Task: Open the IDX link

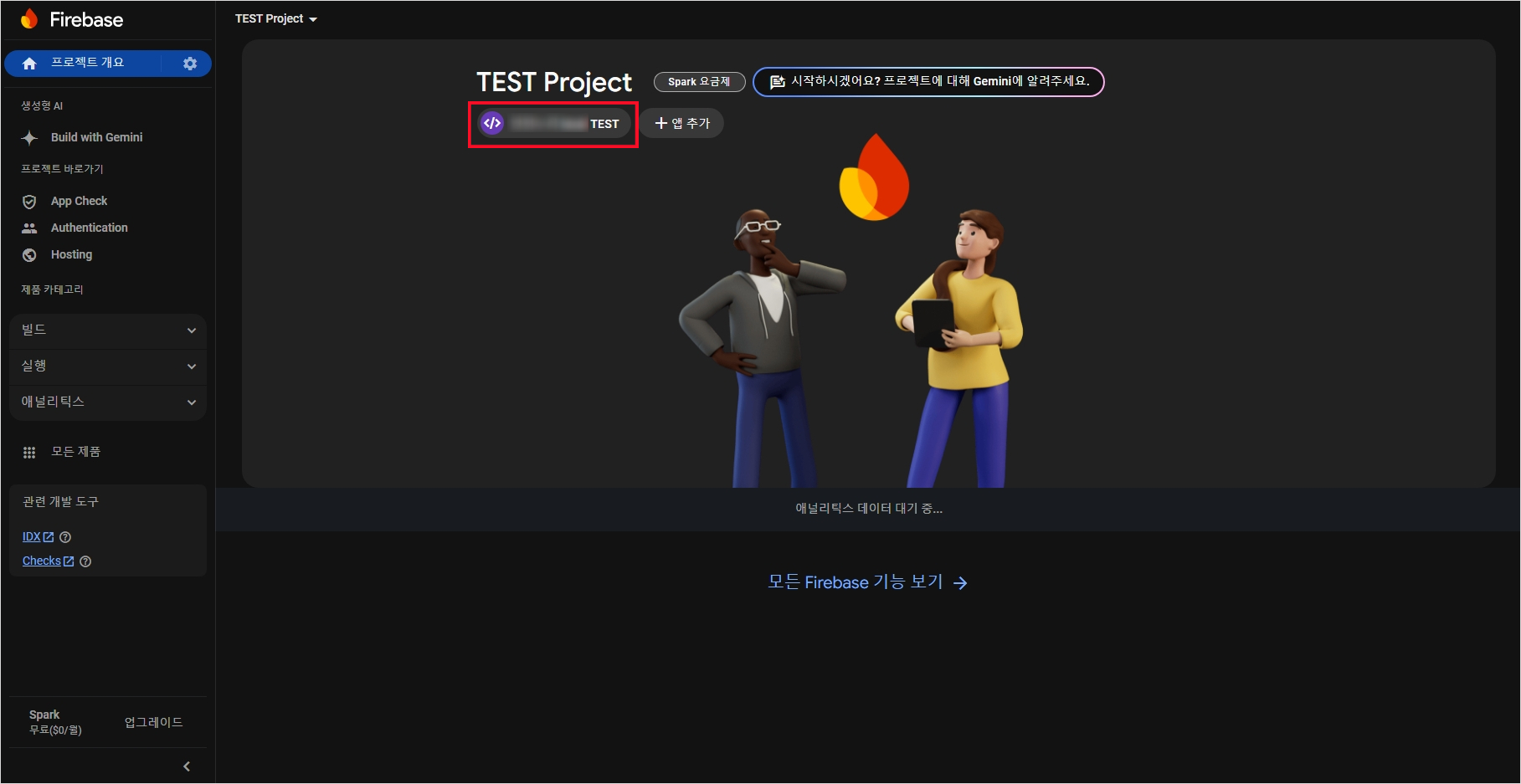Action: coord(38,537)
